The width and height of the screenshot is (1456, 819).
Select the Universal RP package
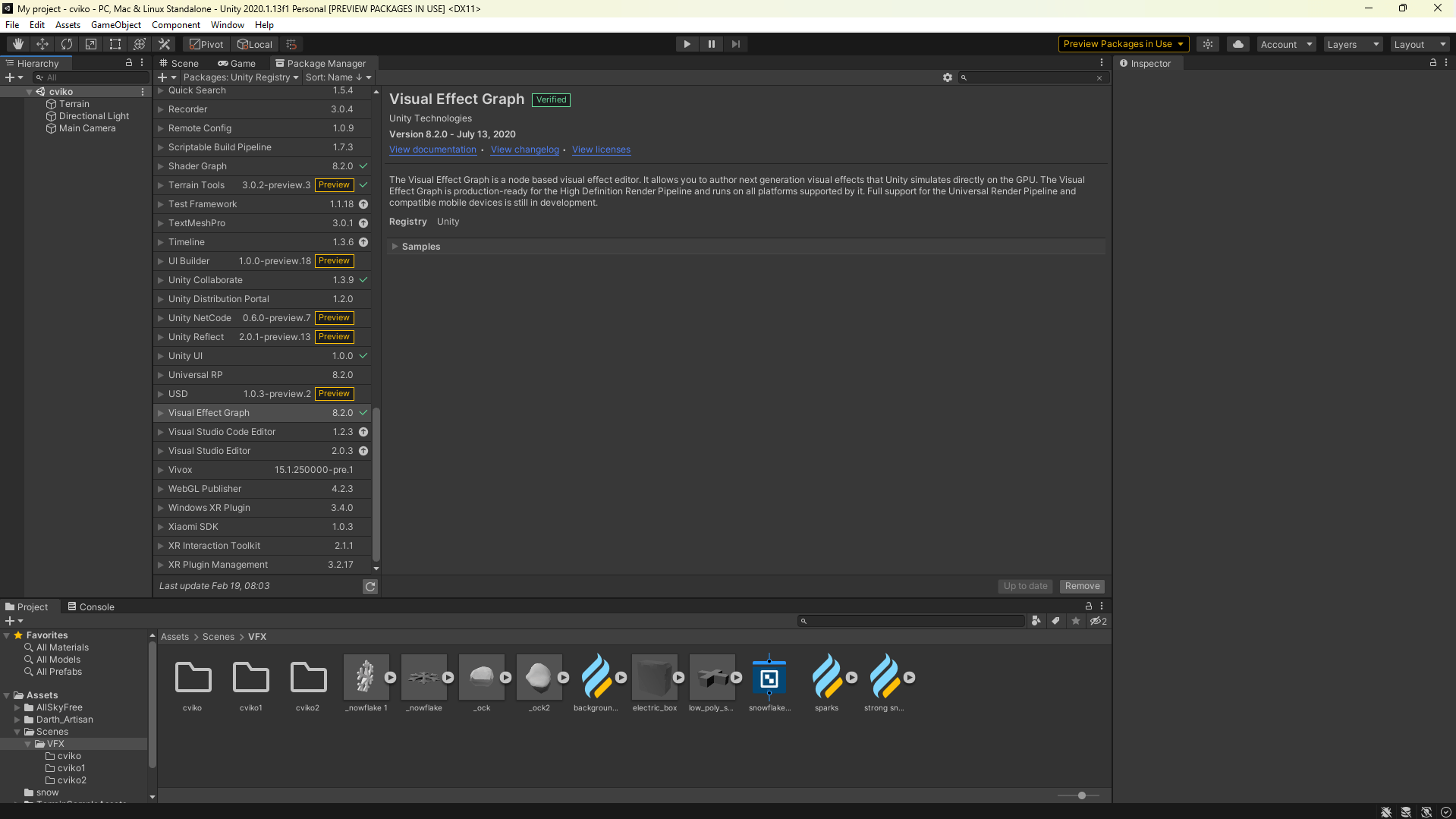263,375
